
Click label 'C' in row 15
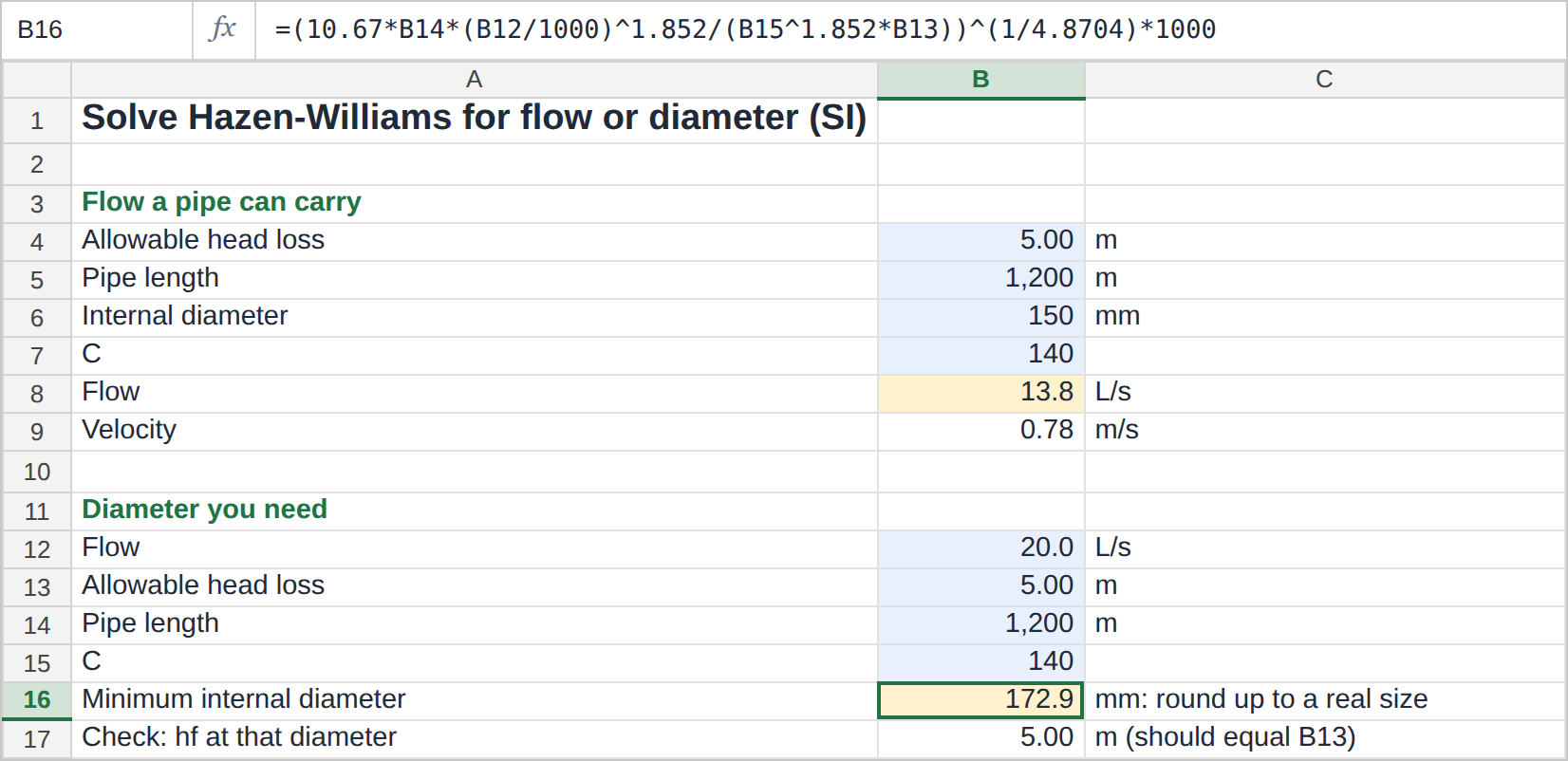(91, 661)
